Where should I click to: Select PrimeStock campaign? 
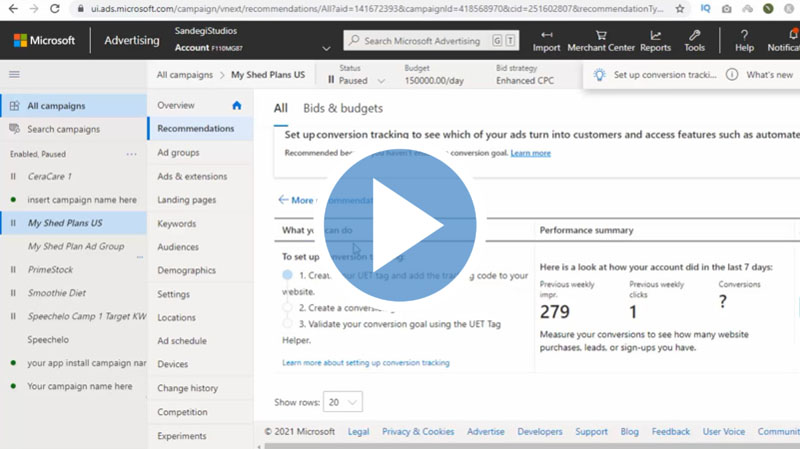(50, 269)
